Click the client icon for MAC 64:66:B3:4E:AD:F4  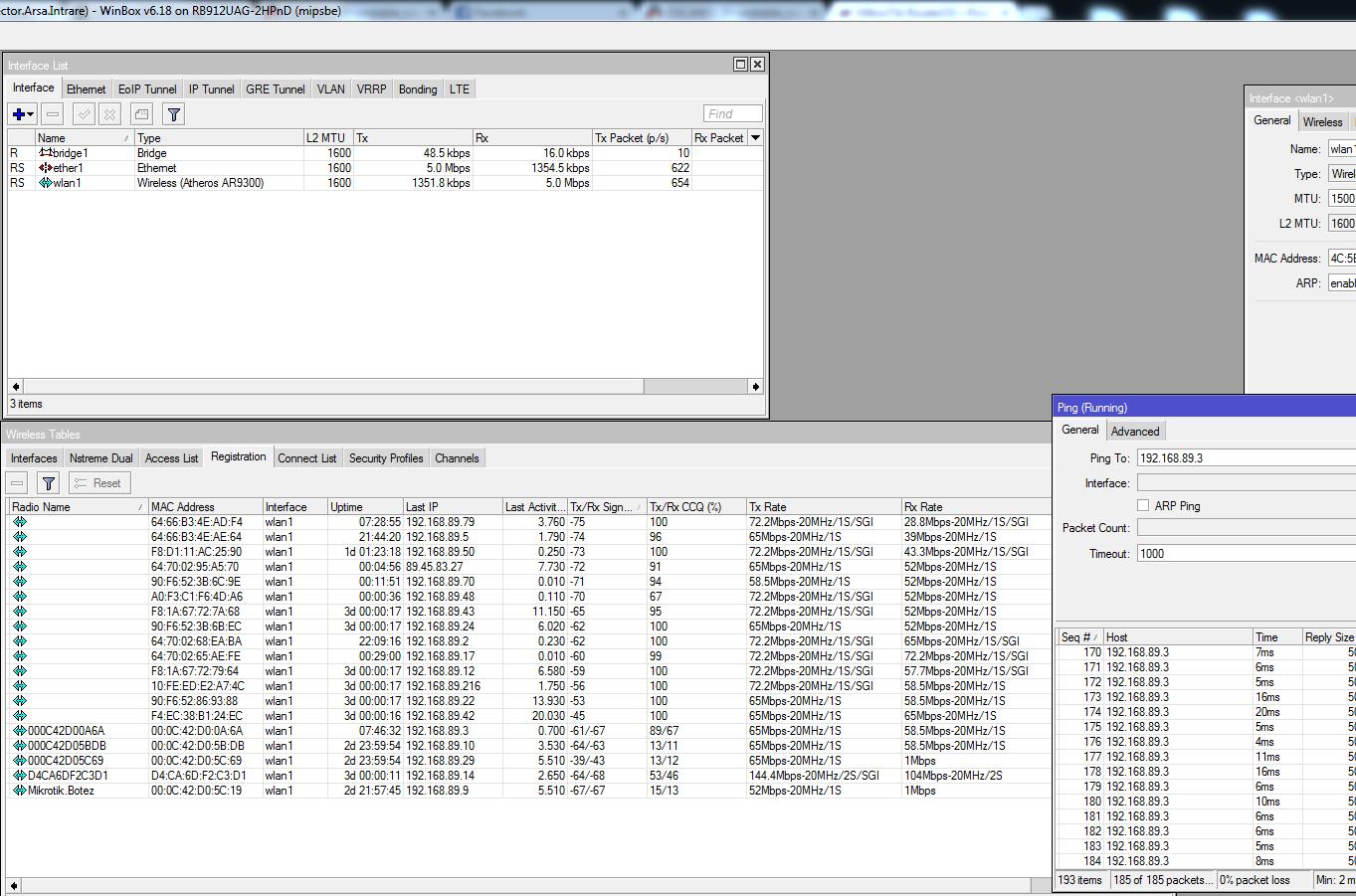[20, 522]
